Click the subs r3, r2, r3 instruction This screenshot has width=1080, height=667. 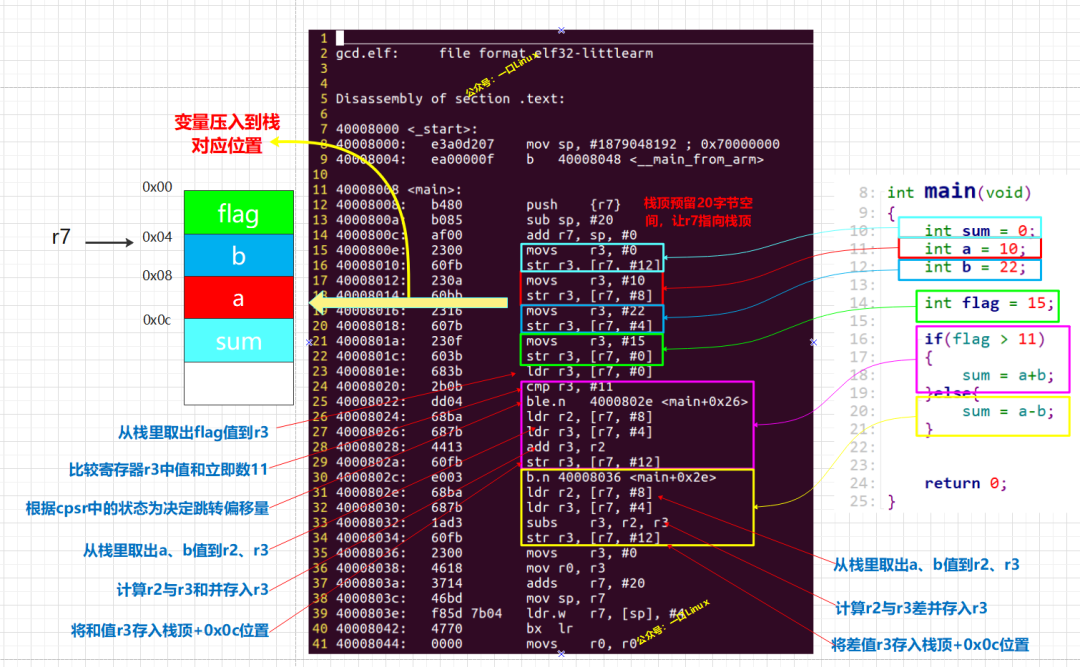point(597,523)
